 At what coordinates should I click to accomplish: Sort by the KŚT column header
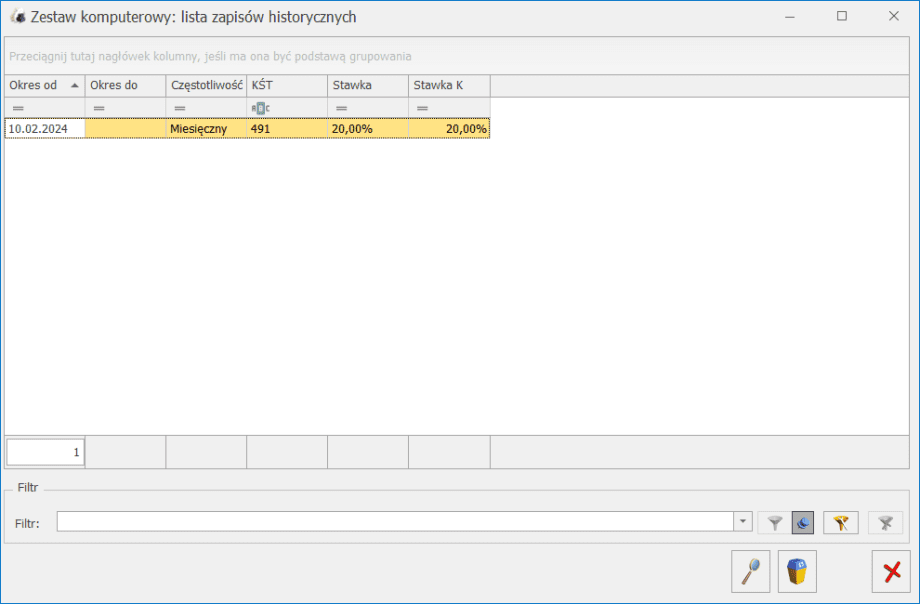(x=287, y=86)
